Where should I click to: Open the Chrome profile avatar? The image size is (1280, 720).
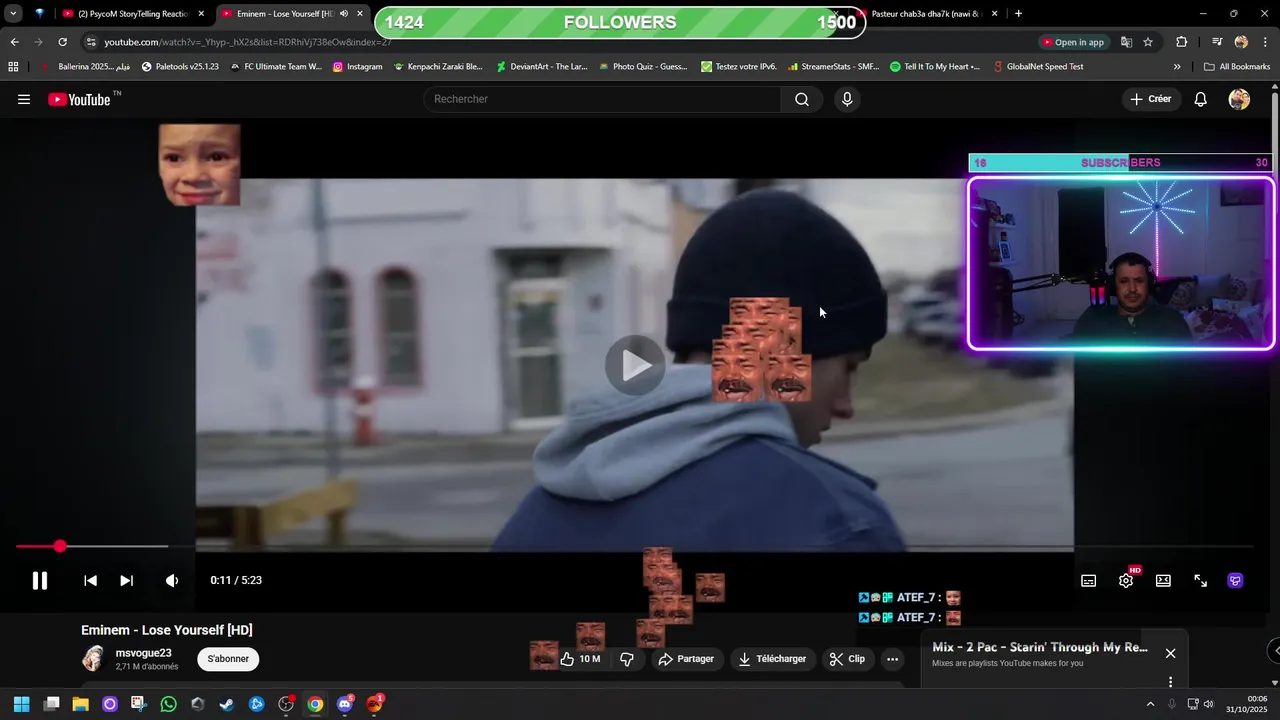(1241, 42)
